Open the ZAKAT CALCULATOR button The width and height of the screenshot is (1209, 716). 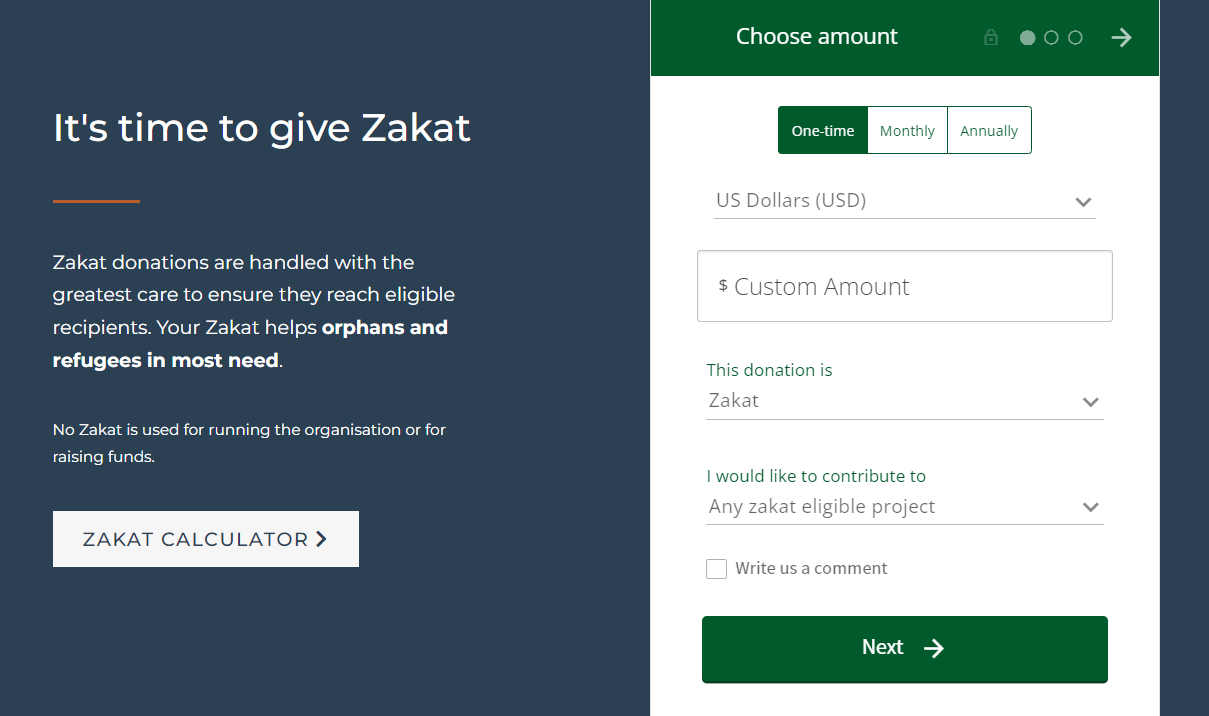206,539
